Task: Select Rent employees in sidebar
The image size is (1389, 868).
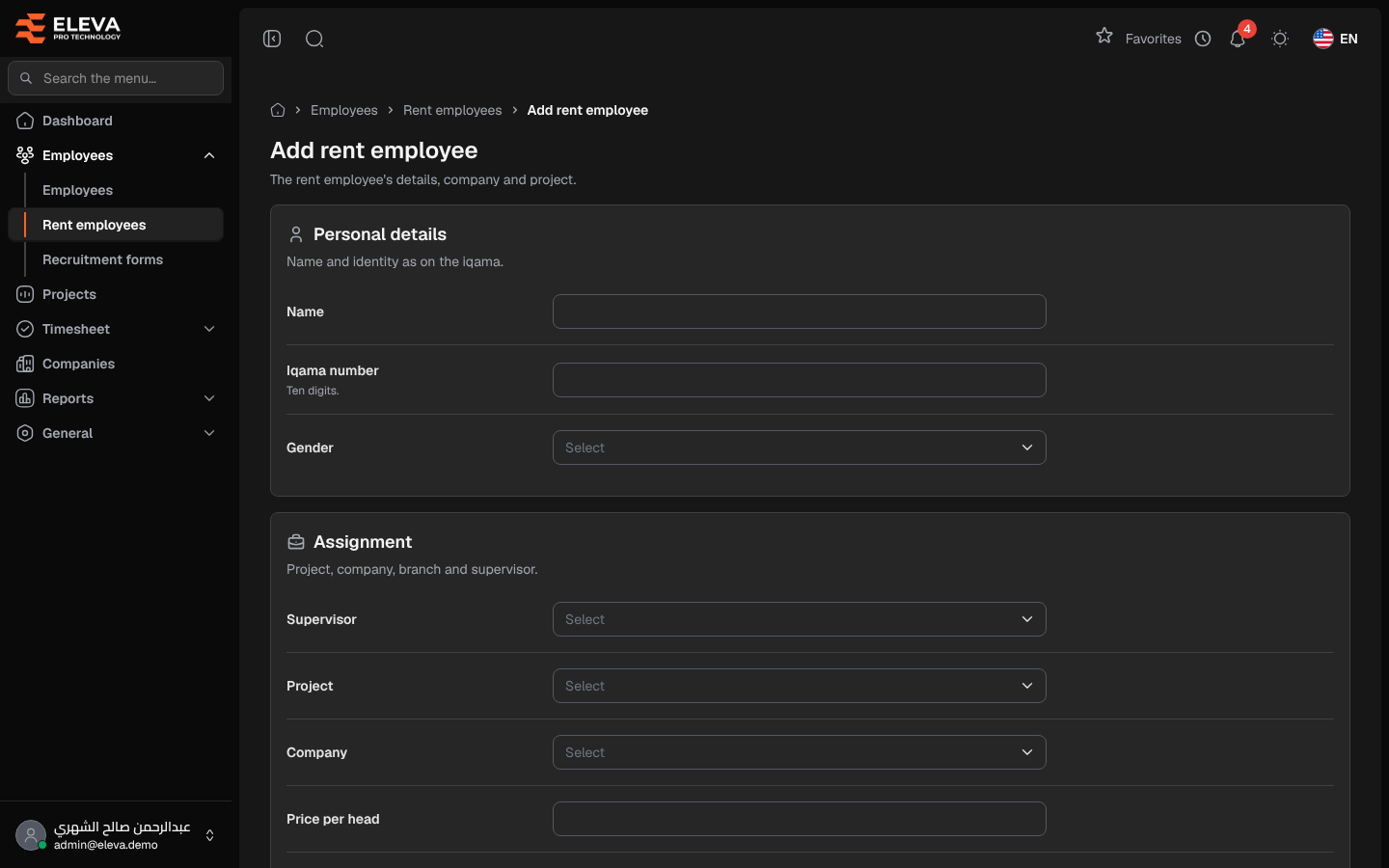Action: 116,225
